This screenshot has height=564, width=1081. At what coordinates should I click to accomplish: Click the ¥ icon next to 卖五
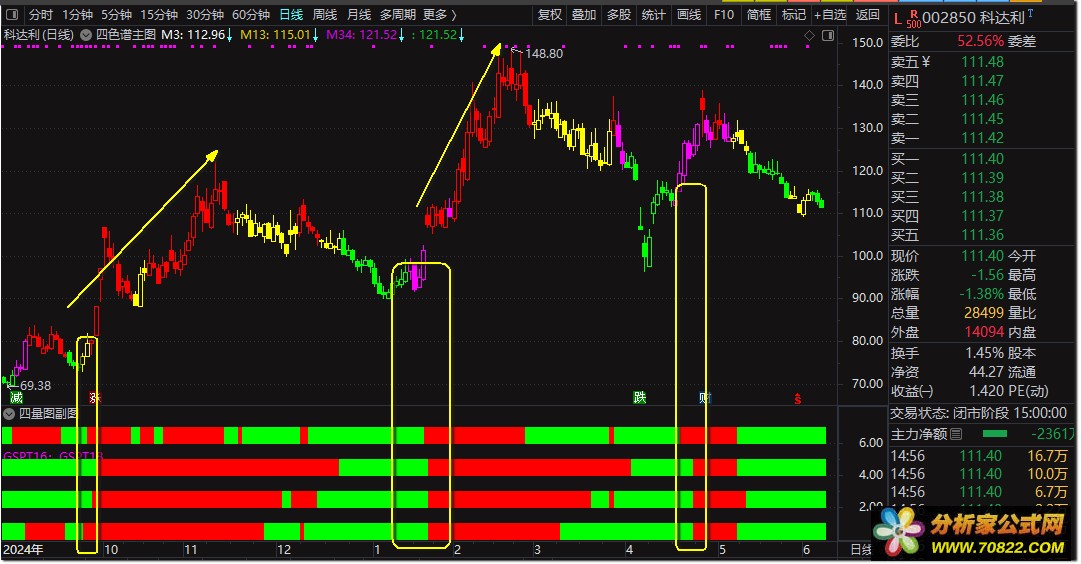click(926, 62)
